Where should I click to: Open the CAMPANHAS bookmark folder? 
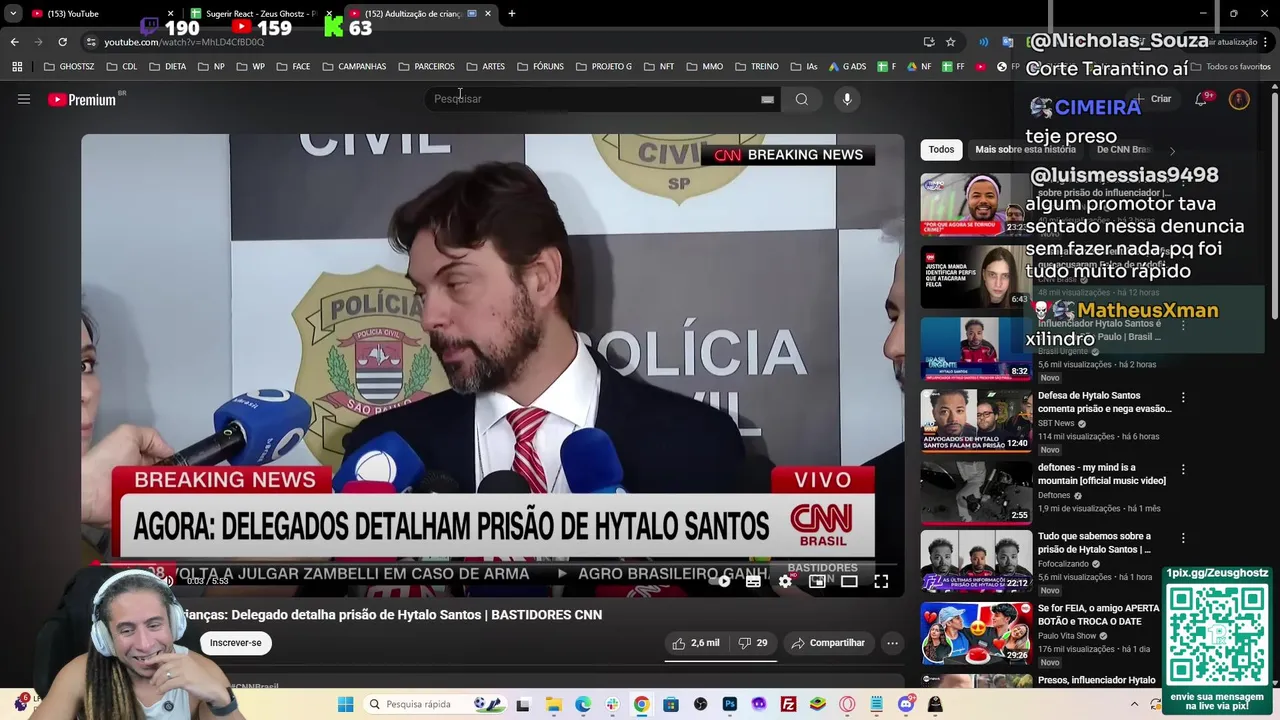[354, 67]
